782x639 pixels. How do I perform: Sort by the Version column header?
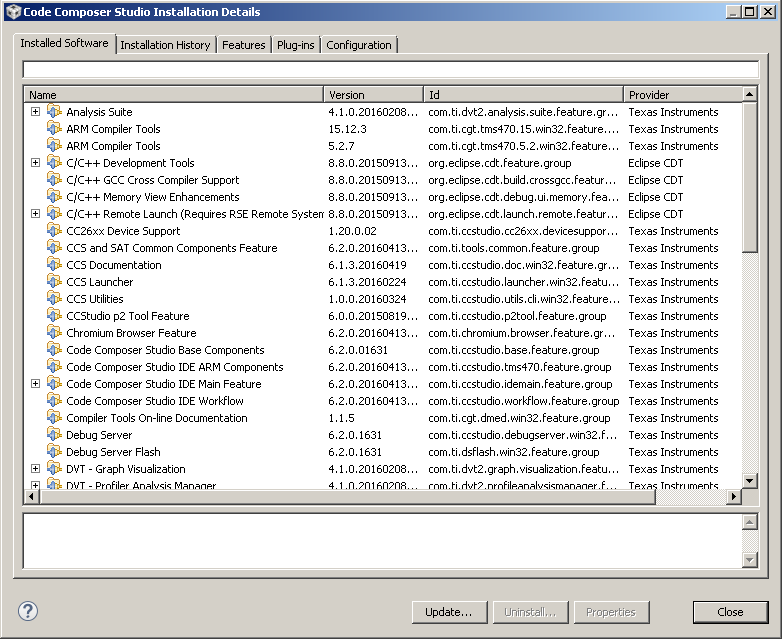coord(374,95)
